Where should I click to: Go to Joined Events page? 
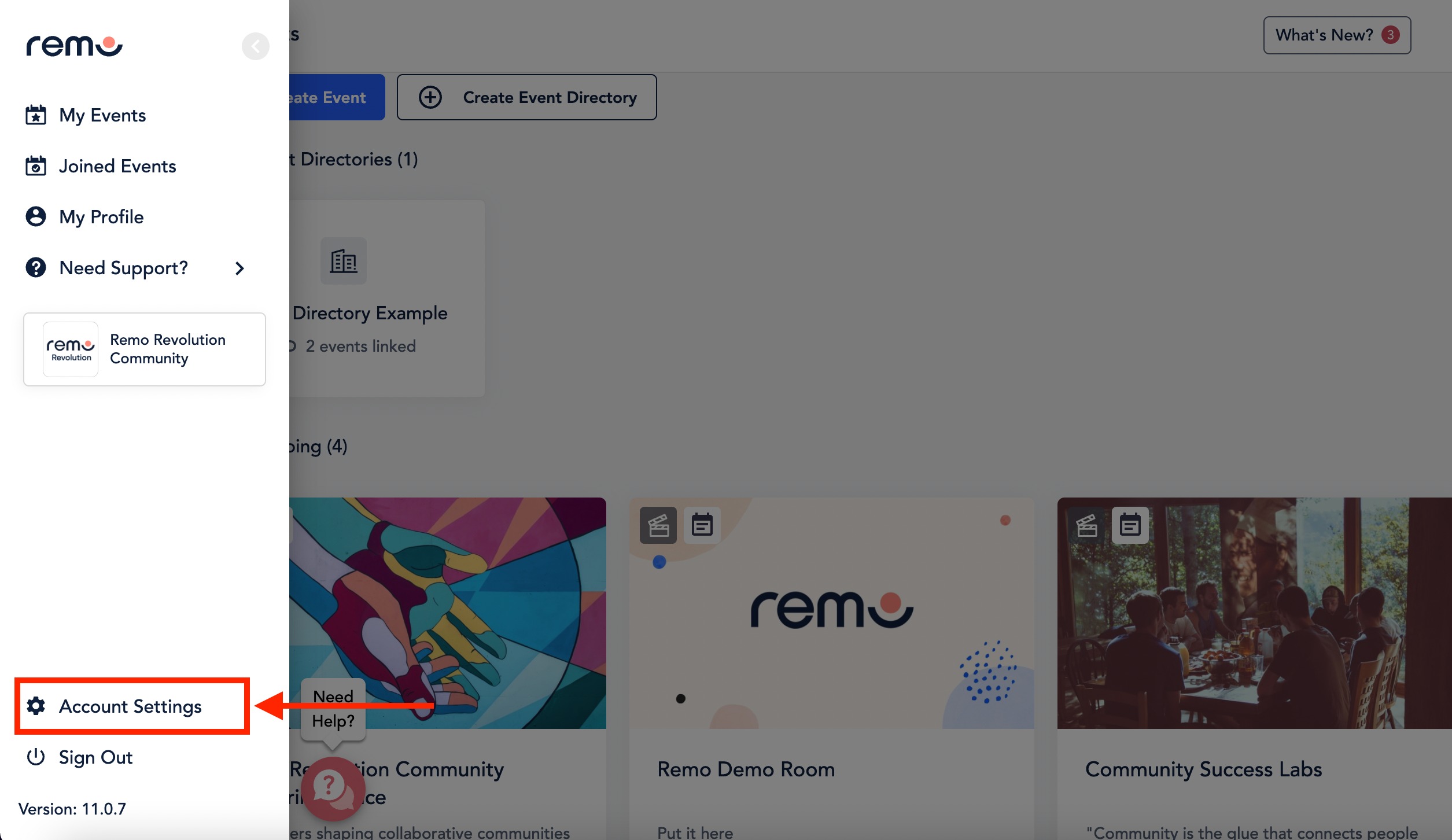click(x=117, y=166)
